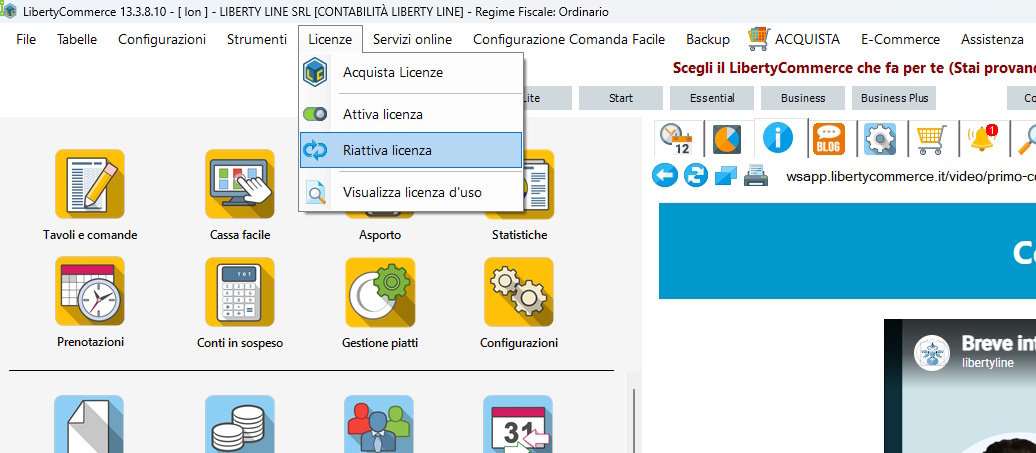The height and width of the screenshot is (453, 1036).
Task: Open the clock and calendar tab
Action: (677, 139)
